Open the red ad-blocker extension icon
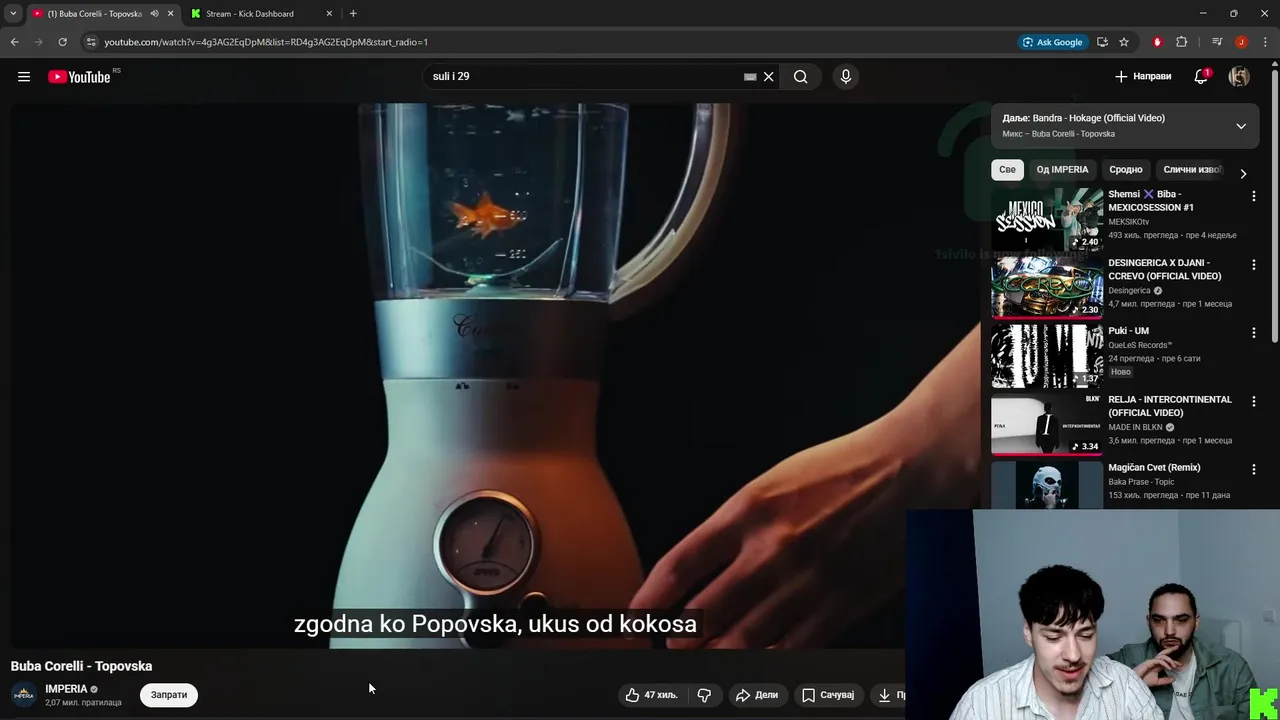Viewport: 1280px width, 720px height. click(1157, 42)
